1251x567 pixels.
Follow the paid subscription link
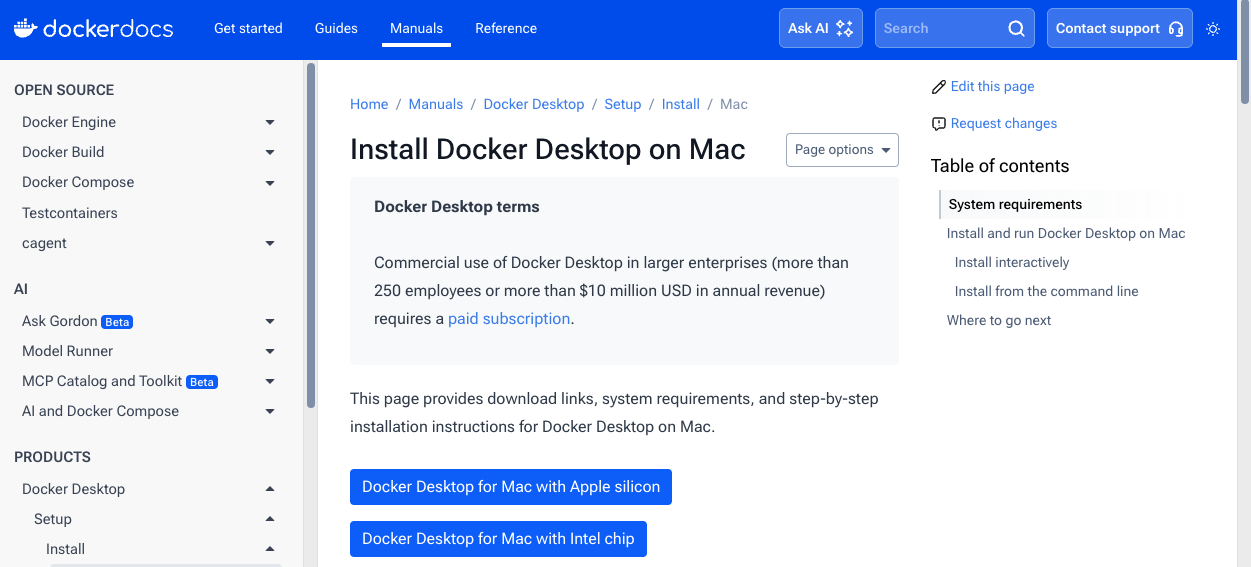point(509,319)
